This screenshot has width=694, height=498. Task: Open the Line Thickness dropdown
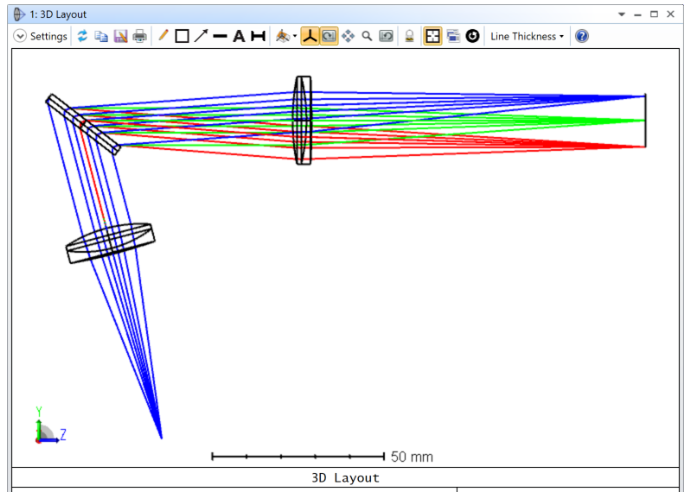tap(527, 36)
